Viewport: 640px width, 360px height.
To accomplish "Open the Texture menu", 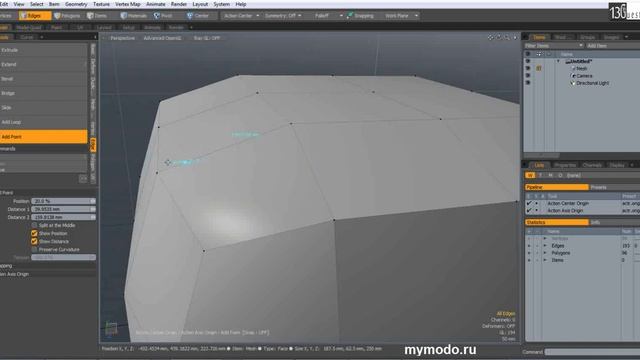I will pyautogui.click(x=101, y=4).
